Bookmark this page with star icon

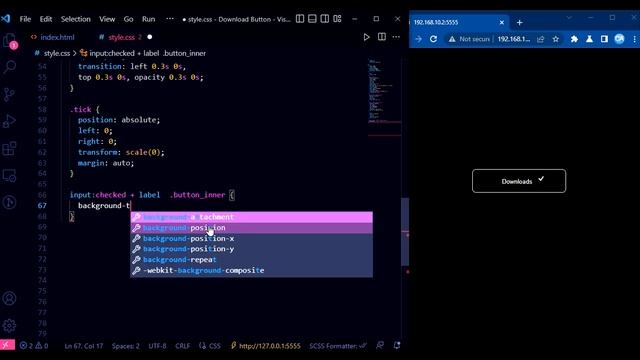pos(556,39)
